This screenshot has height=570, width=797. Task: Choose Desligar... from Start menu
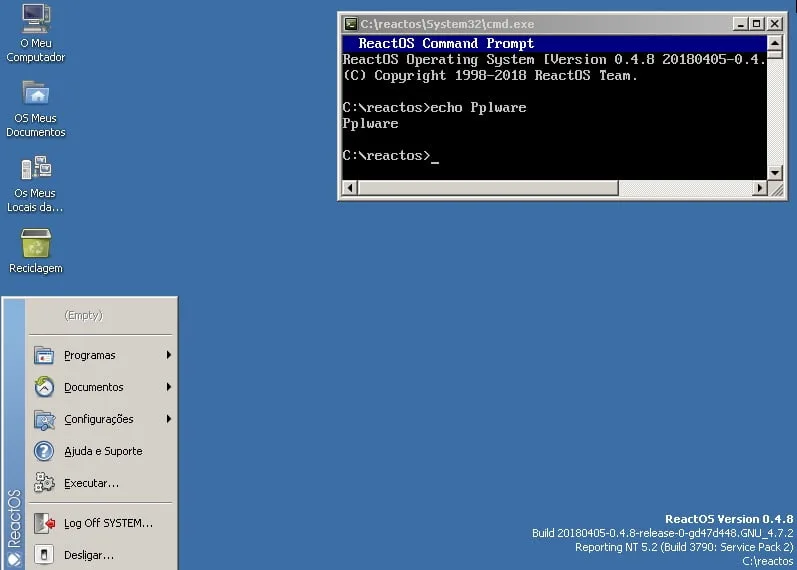(101, 555)
